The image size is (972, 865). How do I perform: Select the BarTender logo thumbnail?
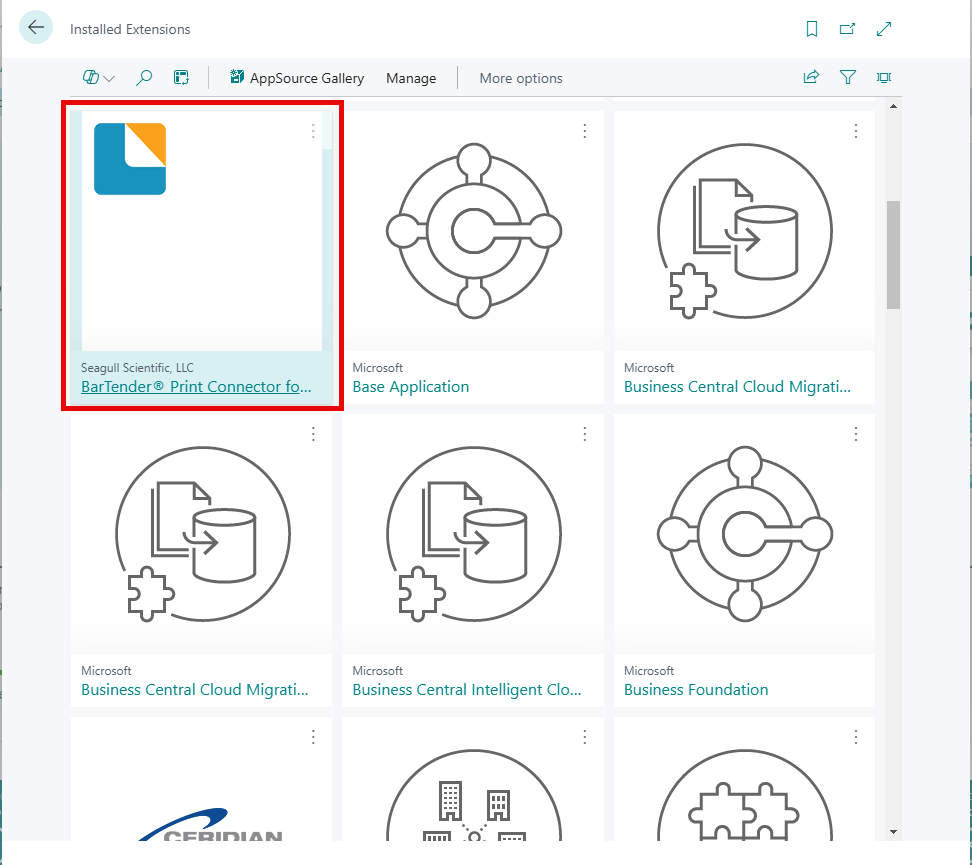(x=130, y=159)
